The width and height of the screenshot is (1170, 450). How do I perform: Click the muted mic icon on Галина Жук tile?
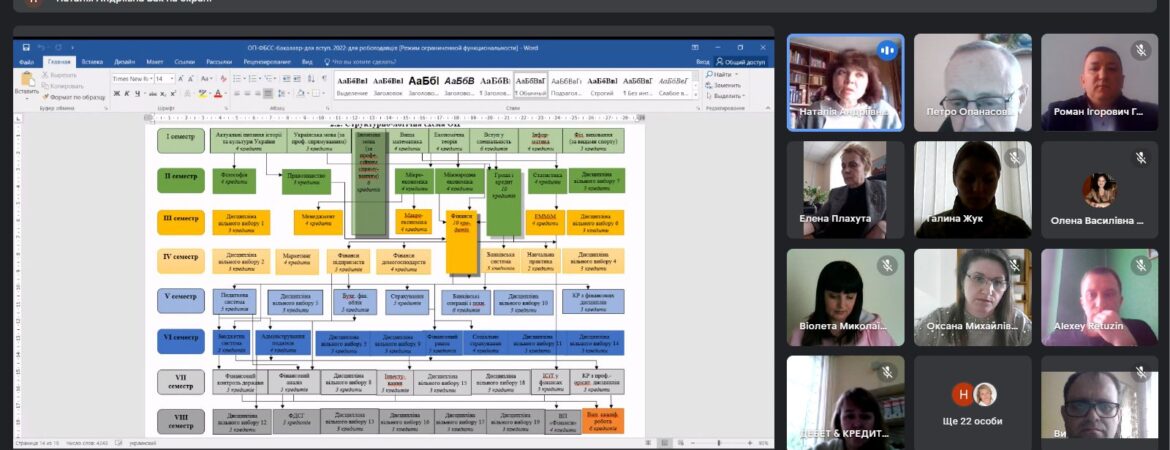point(1013,157)
